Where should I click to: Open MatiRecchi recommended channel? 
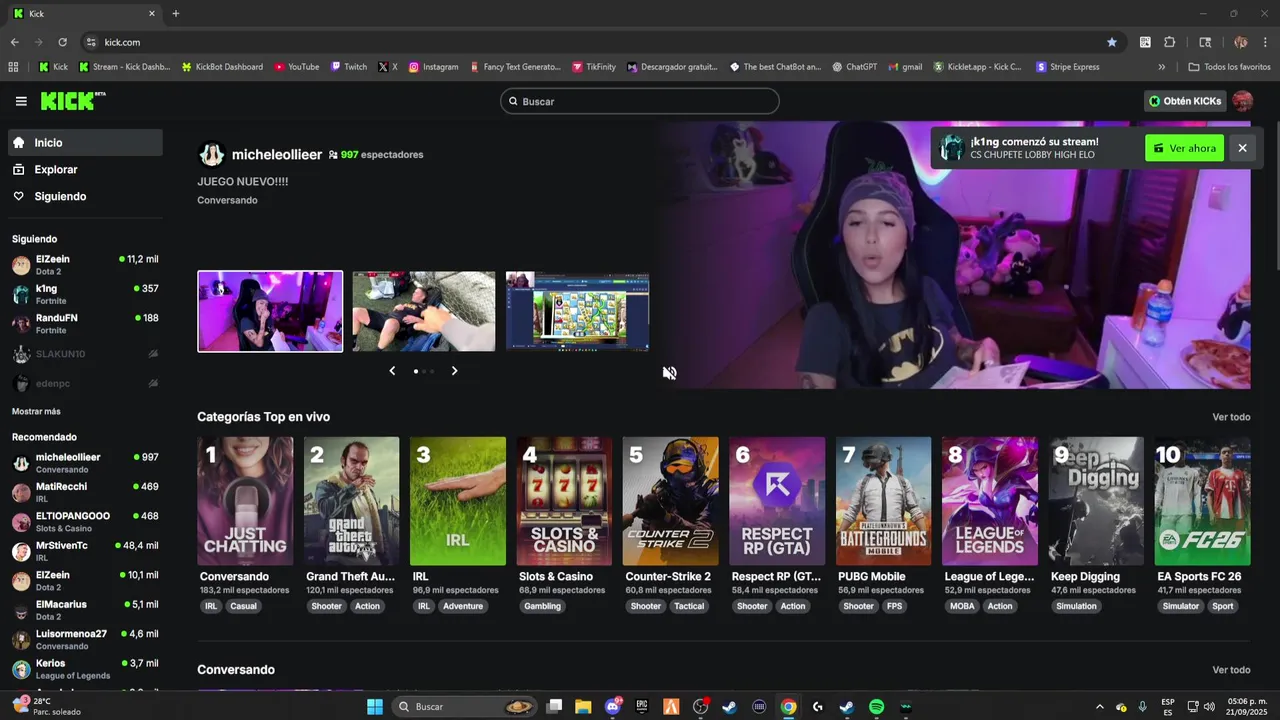[x=85, y=492]
